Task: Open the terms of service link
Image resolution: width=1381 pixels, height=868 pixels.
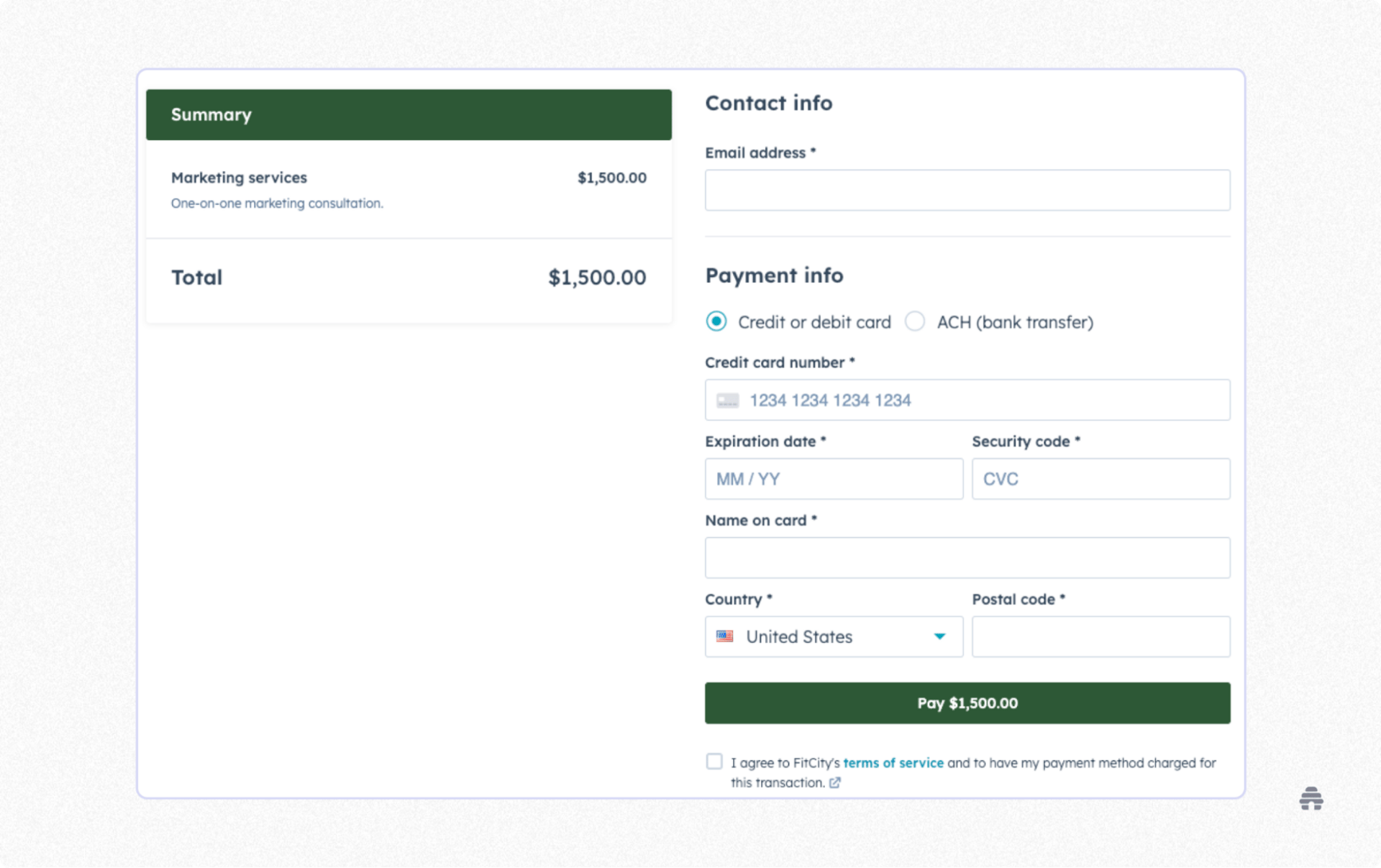Action: coord(893,762)
